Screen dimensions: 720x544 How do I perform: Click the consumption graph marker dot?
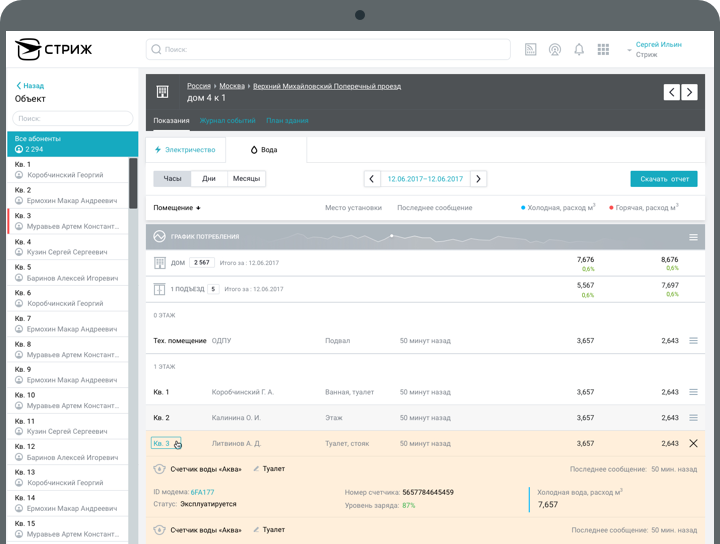[x=392, y=236]
